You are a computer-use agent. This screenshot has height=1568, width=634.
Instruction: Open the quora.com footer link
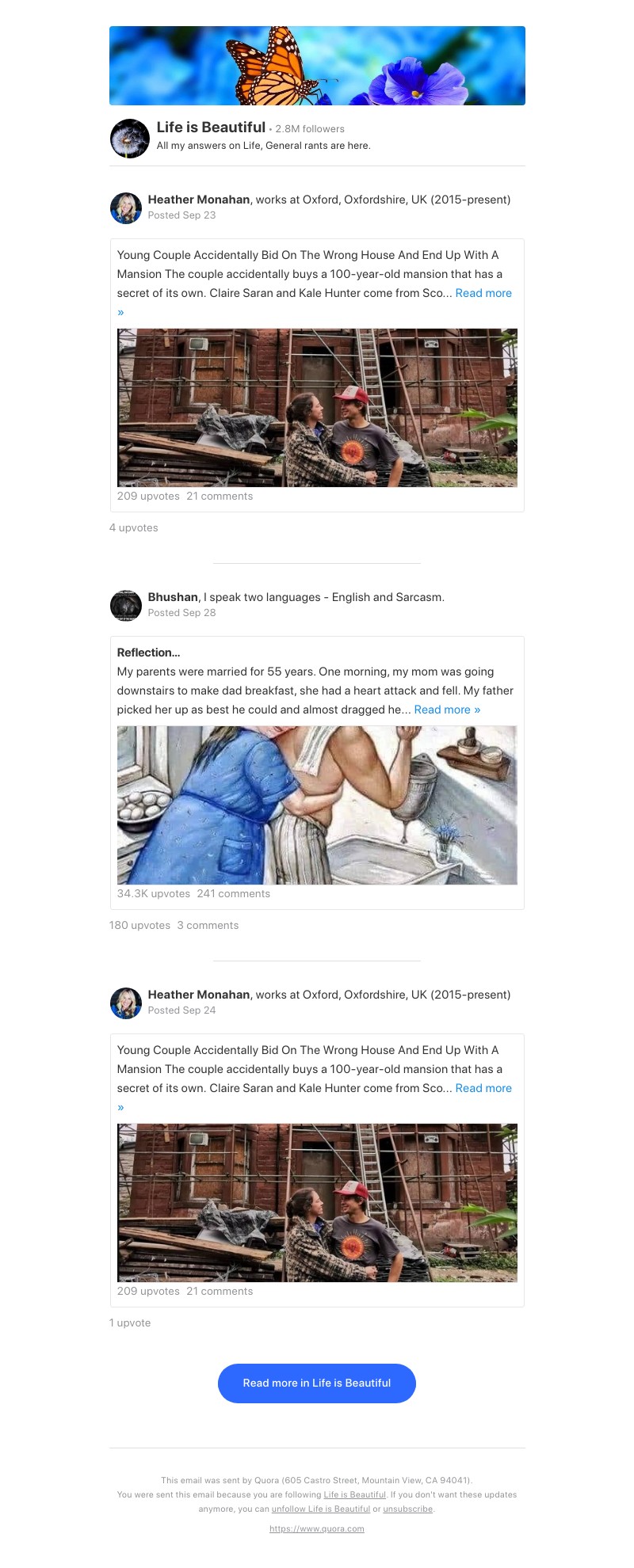pos(317,1529)
